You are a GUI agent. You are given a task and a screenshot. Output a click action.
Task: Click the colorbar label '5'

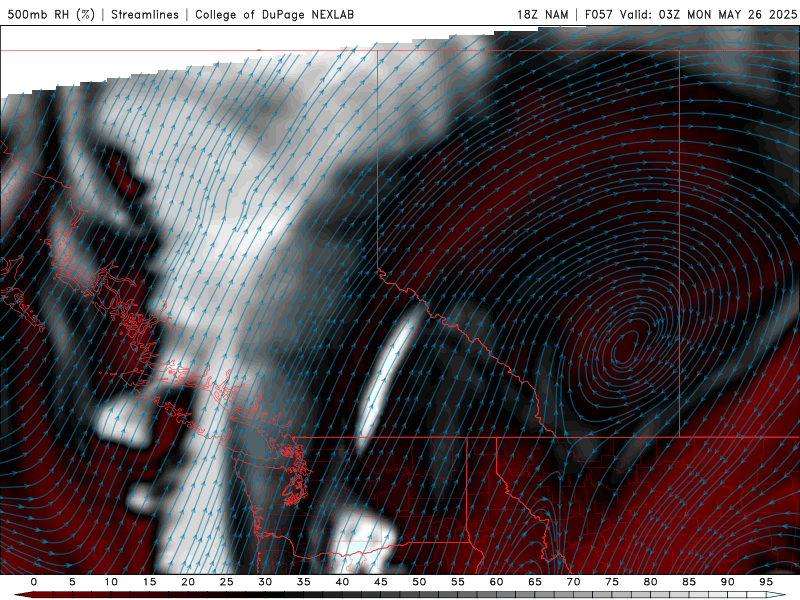(x=72, y=582)
